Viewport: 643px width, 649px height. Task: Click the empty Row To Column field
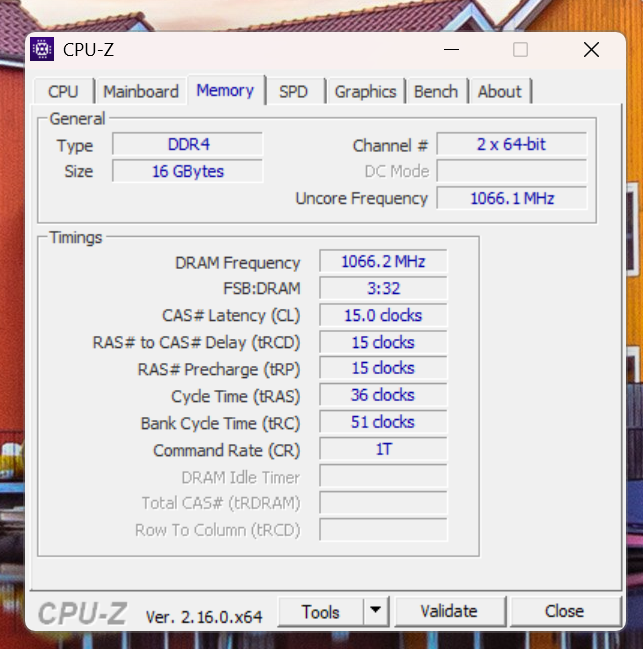tap(383, 530)
